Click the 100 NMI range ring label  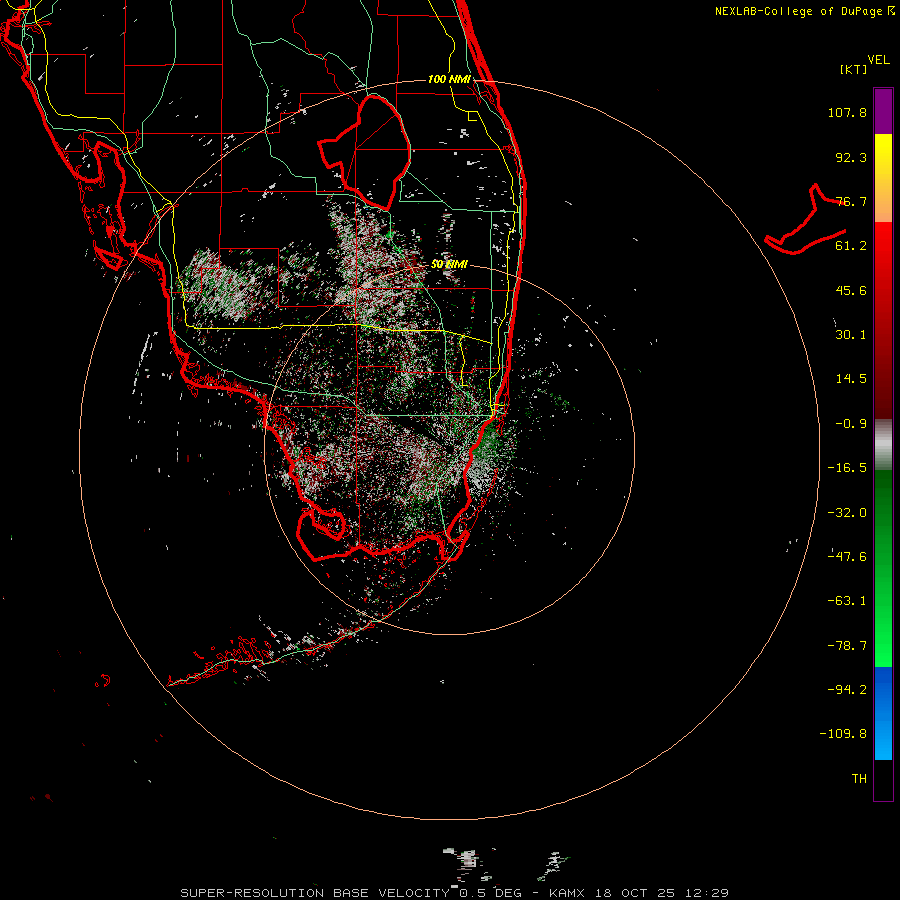point(449,79)
